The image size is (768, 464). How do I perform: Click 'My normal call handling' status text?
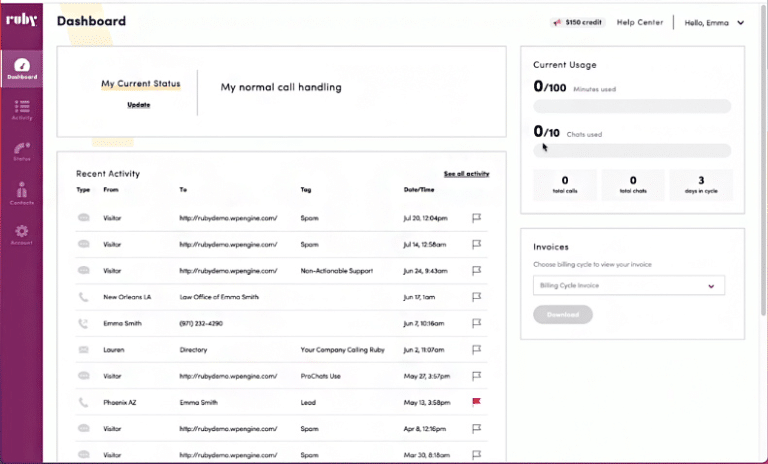[x=281, y=87]
